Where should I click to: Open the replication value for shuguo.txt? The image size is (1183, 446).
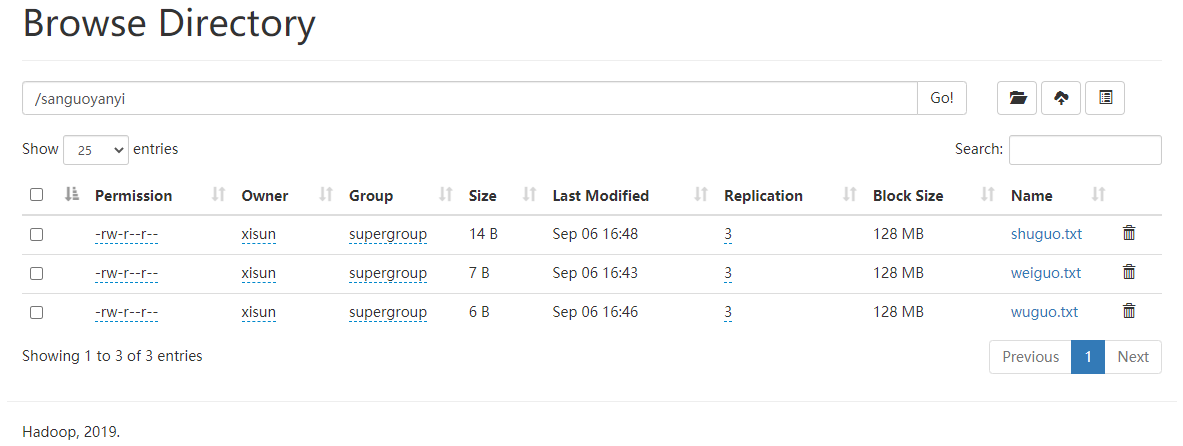[x=728, y=235]
